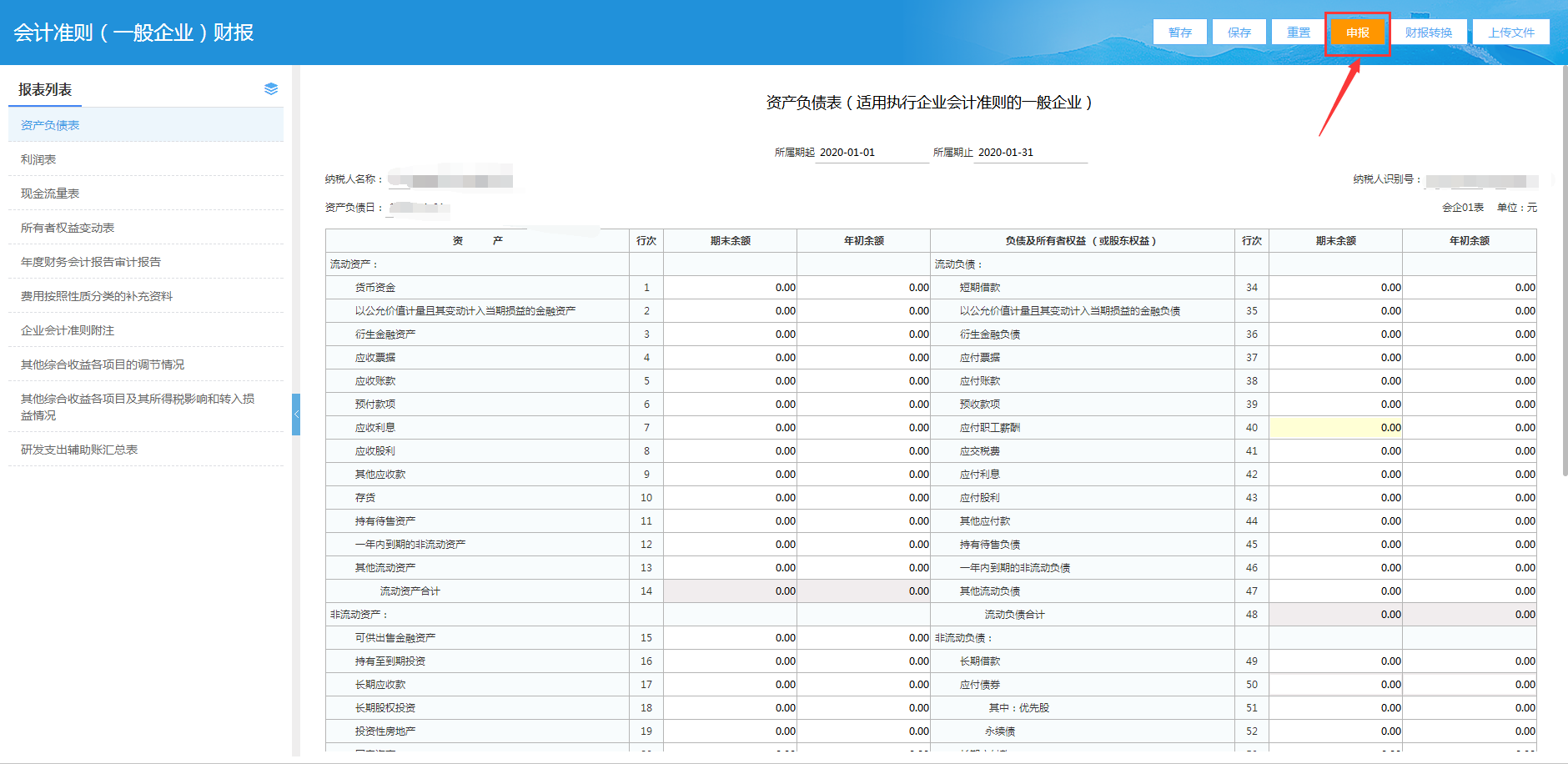Image resolution: width=1568 pixels, height=764 pixels.
Task: Switch to 现金流量表 in sidebar
Action: click(50, 194)
